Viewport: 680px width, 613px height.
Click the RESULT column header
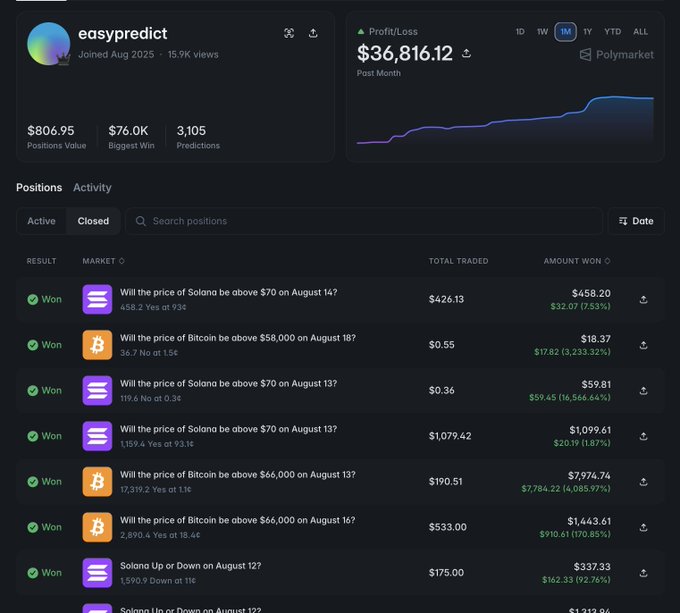41,261
